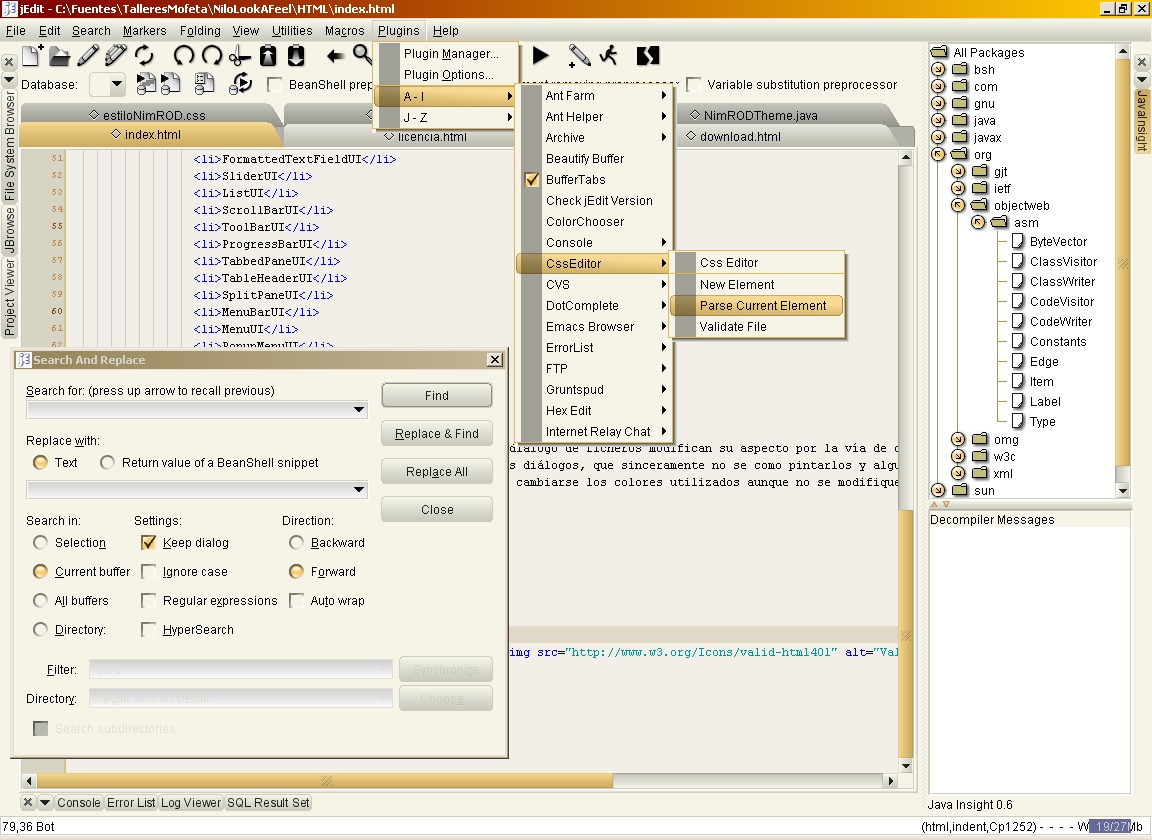Image resolution: width=1152 pixels, height=840 pixels.
Task: Click the Find button
Action: [x=437, y=396]
